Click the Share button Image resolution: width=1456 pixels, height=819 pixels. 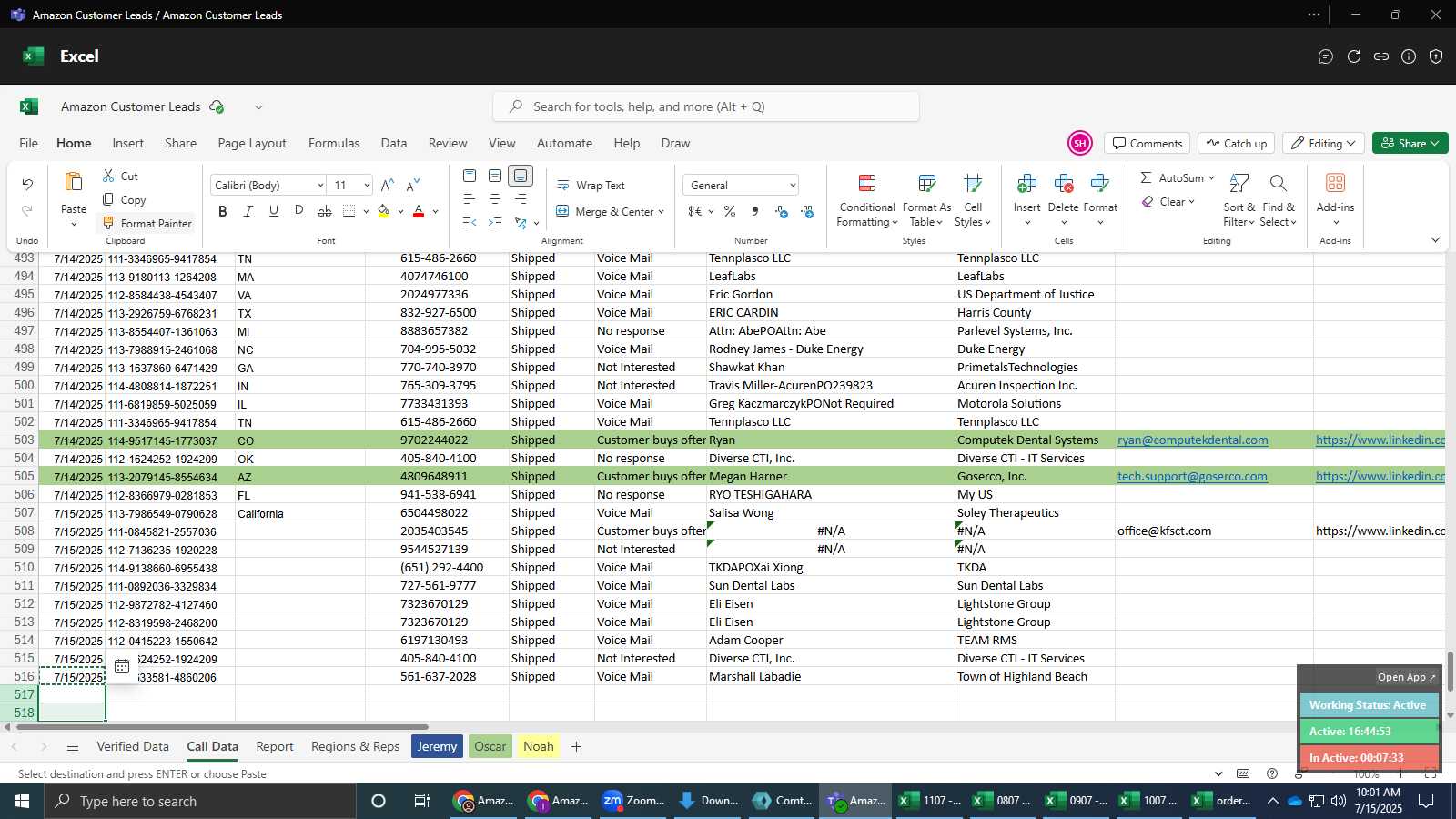[1410, 143]
